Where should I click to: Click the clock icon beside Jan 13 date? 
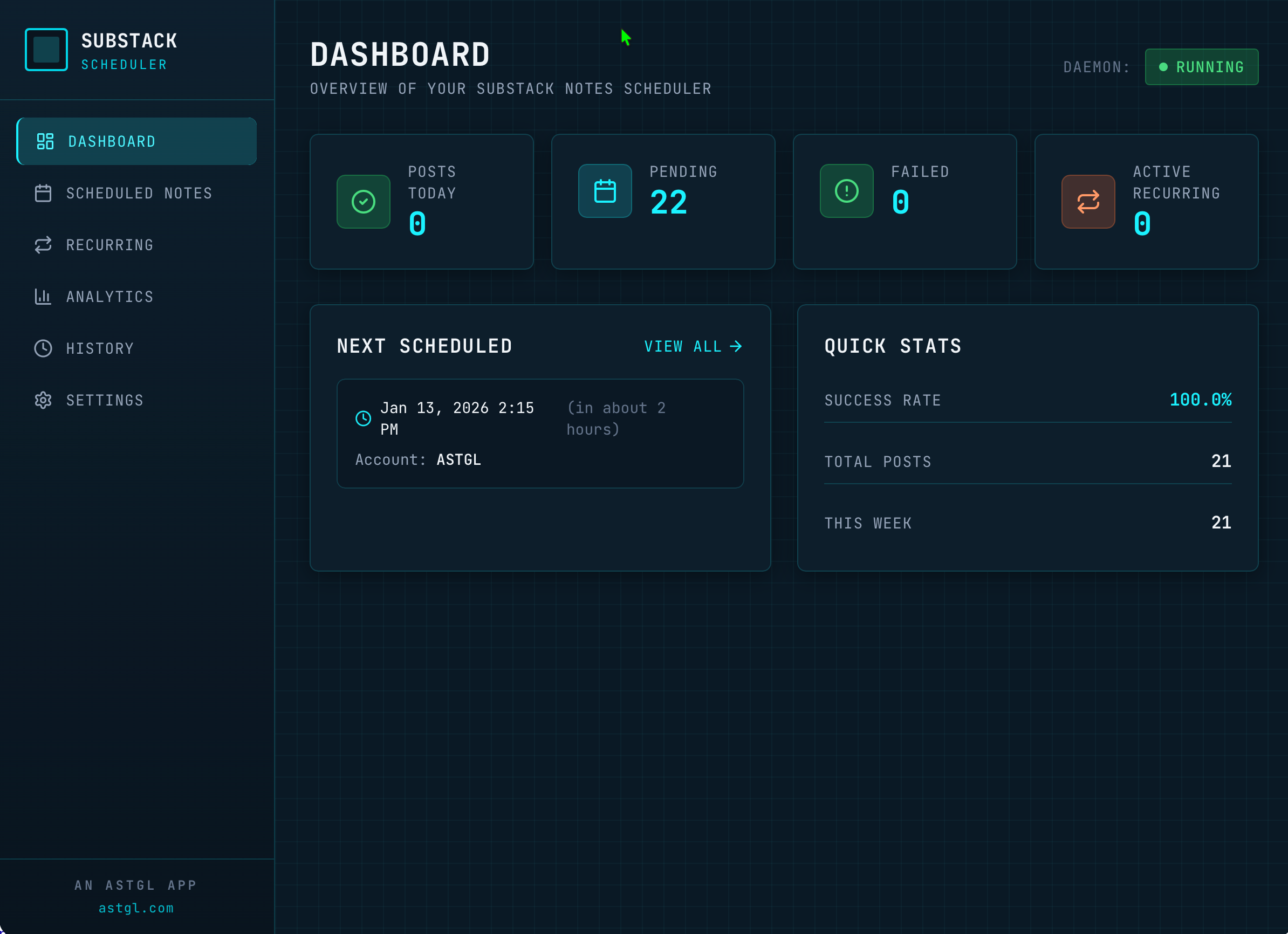(363, 418)
